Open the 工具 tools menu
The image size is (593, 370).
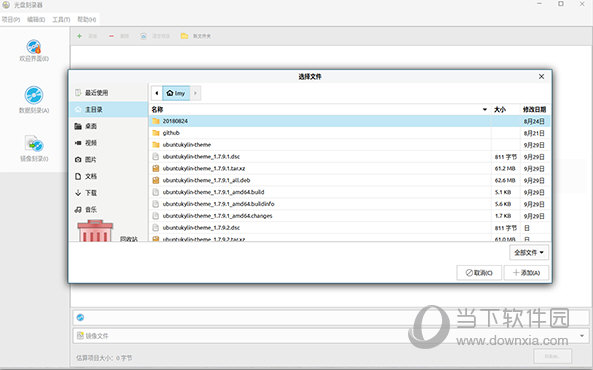(x=61, y=19)
